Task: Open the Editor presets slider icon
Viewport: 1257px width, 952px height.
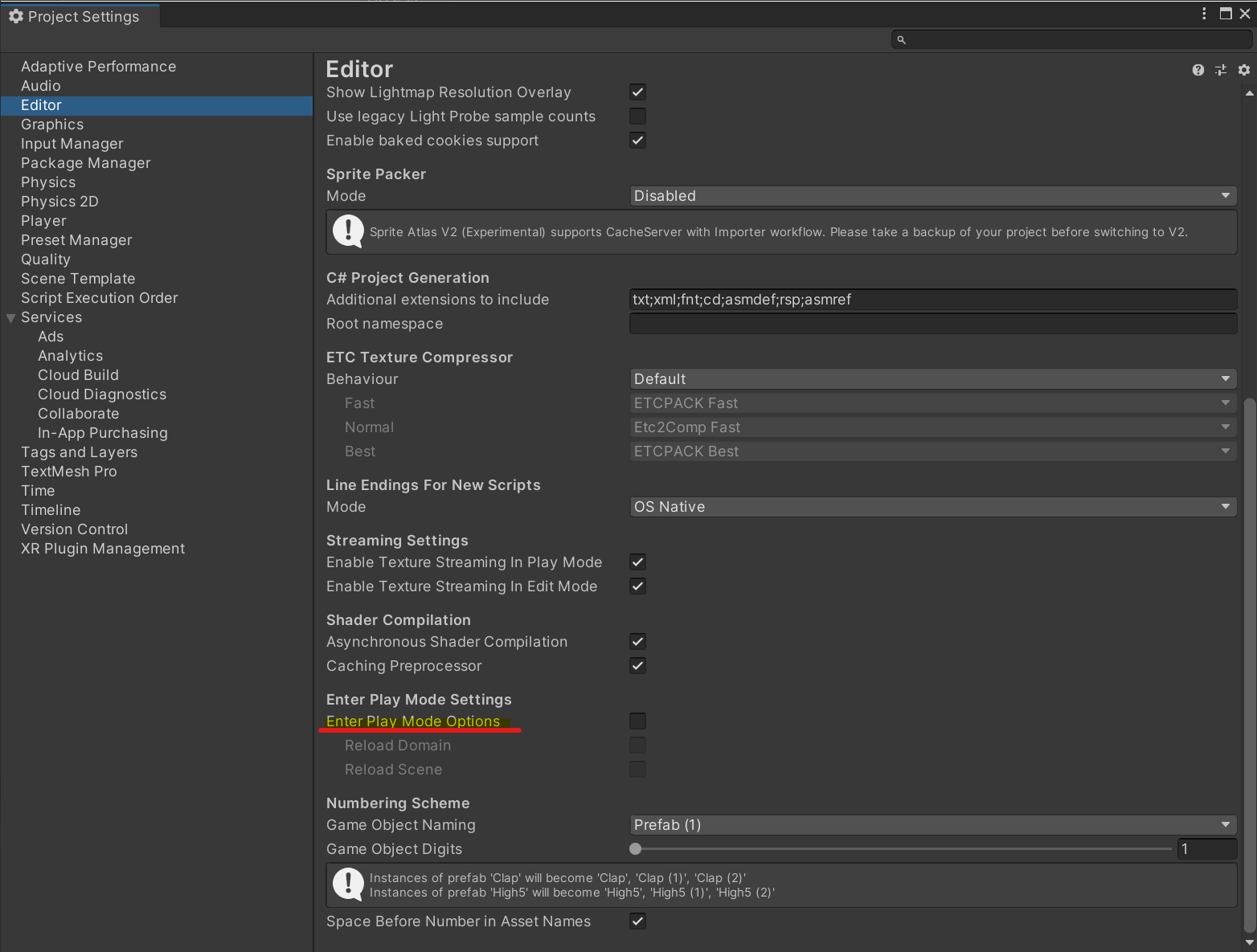Action: [x=1221, y=70]
